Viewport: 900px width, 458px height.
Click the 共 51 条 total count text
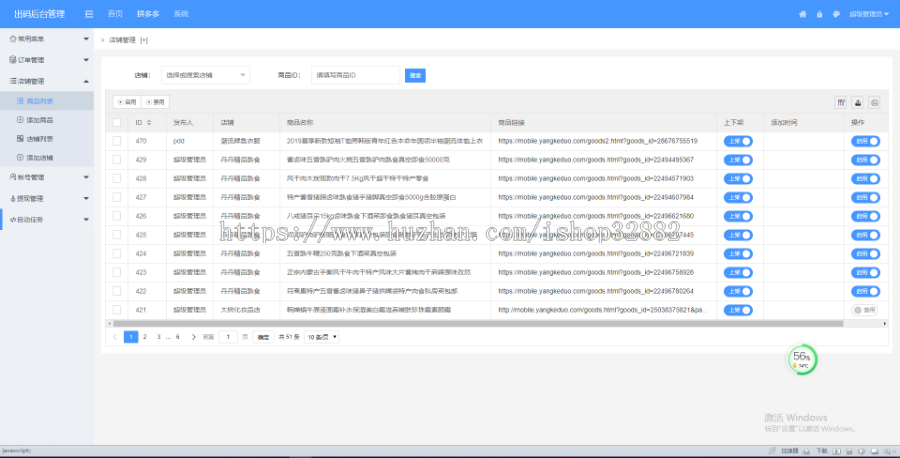[289, 337]
